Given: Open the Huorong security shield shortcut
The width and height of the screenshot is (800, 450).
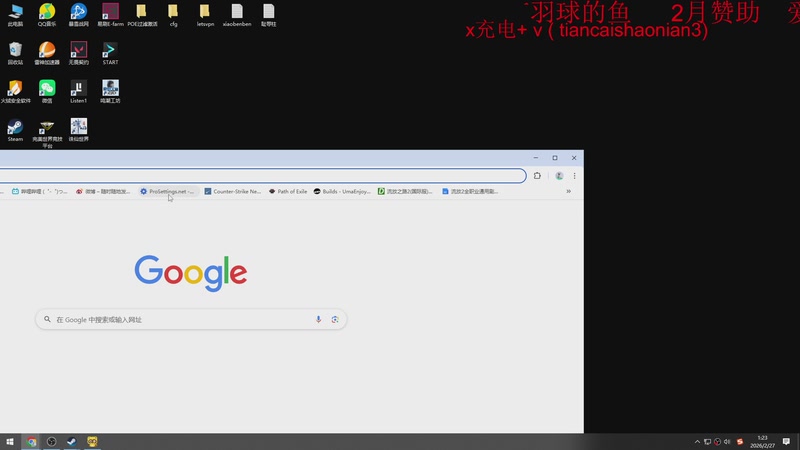Looking at the screenshot, I should point(15,92).
